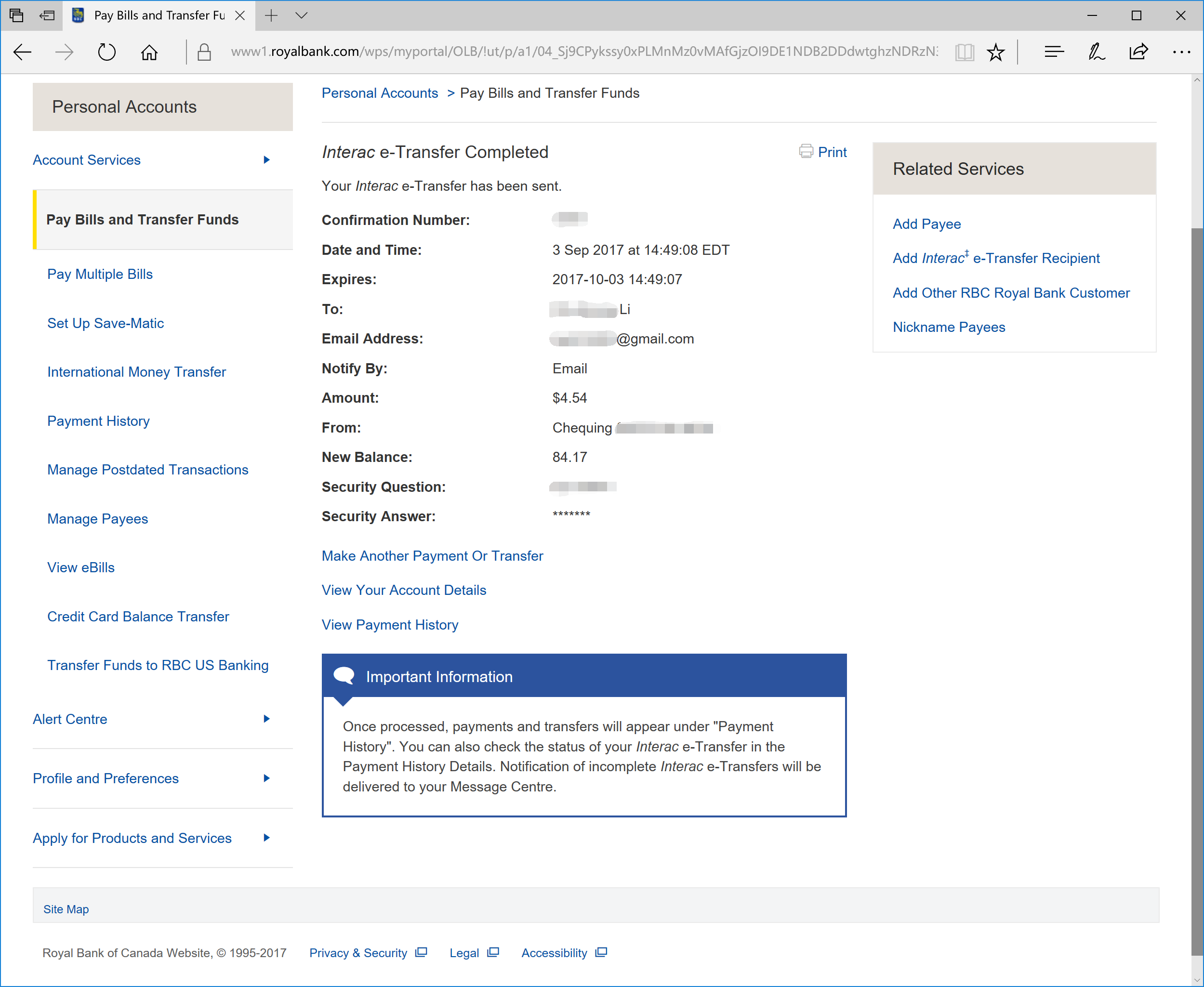Image resolution: width=1204 pixels, height=987 pixels.
Task: Click the Print link
Action: click(x=832, y=152)
